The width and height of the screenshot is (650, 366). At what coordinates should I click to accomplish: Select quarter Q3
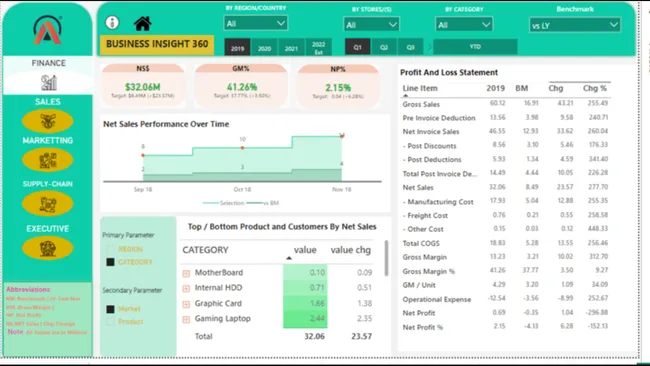click(x=410, y=47)
